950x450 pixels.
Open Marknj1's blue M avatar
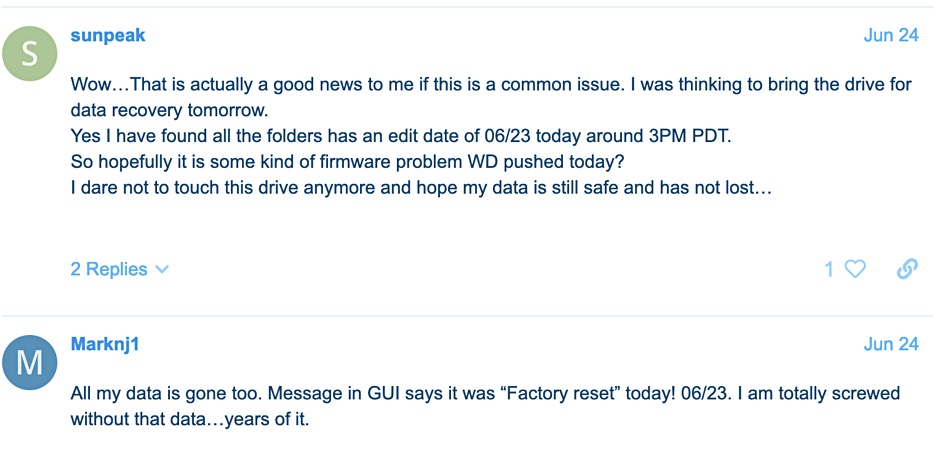[x=30, y=362]
